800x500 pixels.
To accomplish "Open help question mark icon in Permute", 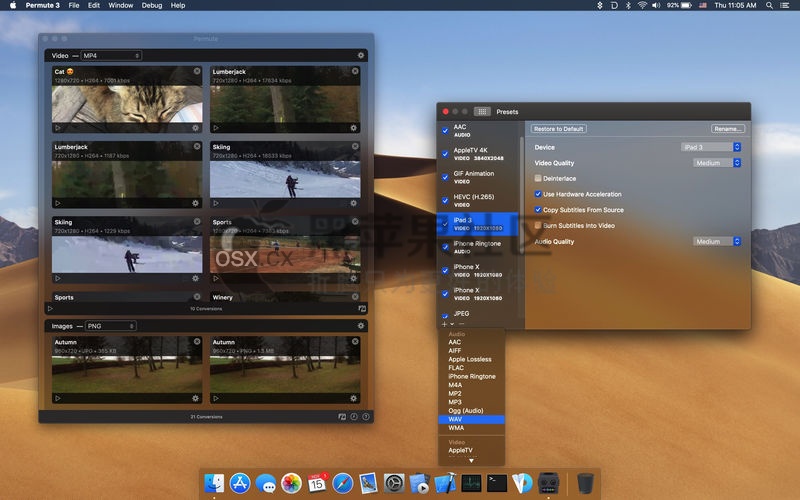I will [366, 417].
